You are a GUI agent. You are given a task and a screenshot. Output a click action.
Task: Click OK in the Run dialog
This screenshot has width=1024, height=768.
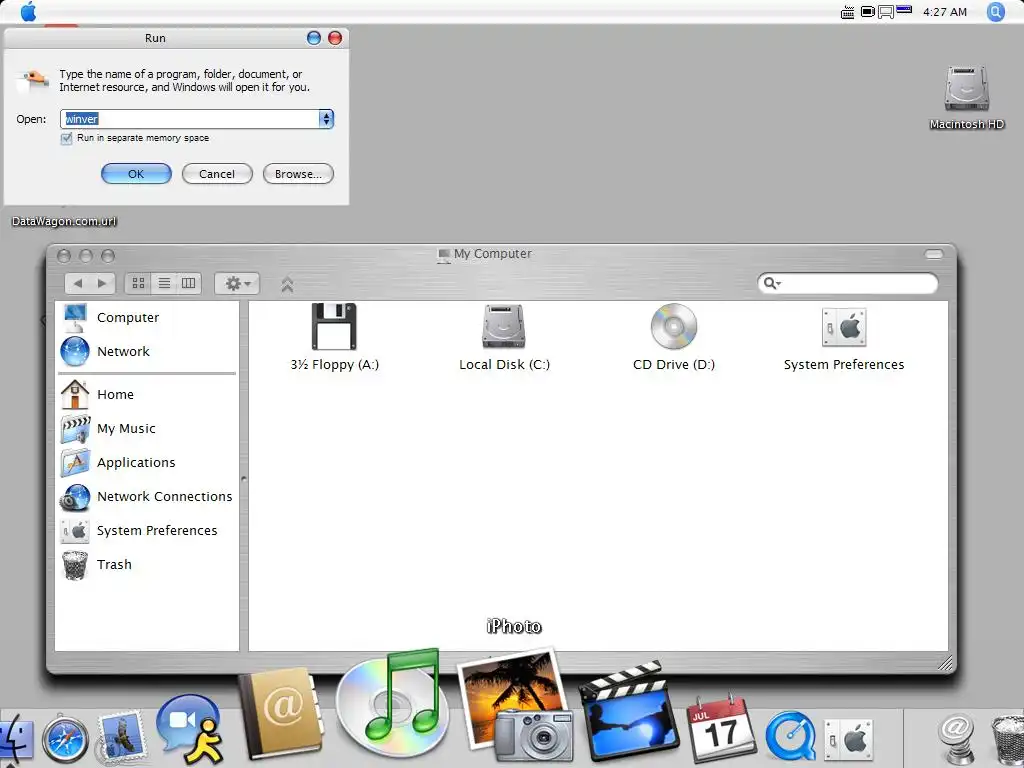pos(136,174)
